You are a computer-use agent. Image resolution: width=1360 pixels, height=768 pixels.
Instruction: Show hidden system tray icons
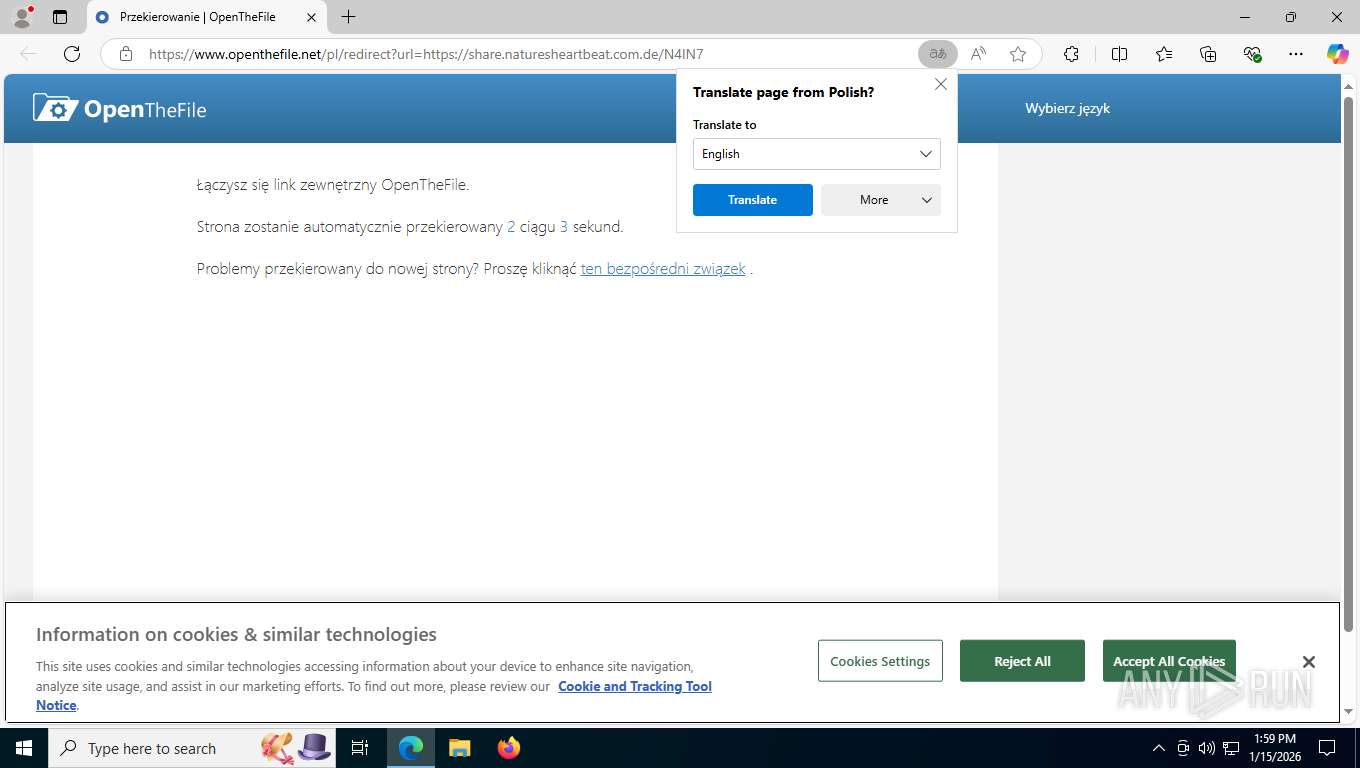pyautogui.click(x=1159, y=748)
